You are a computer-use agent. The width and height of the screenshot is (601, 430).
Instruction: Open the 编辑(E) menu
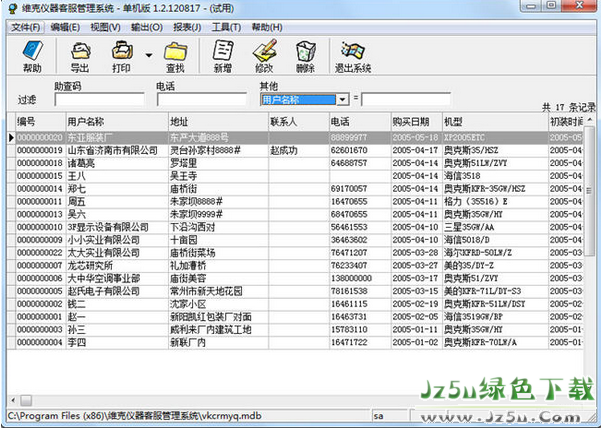coord(65,27)
